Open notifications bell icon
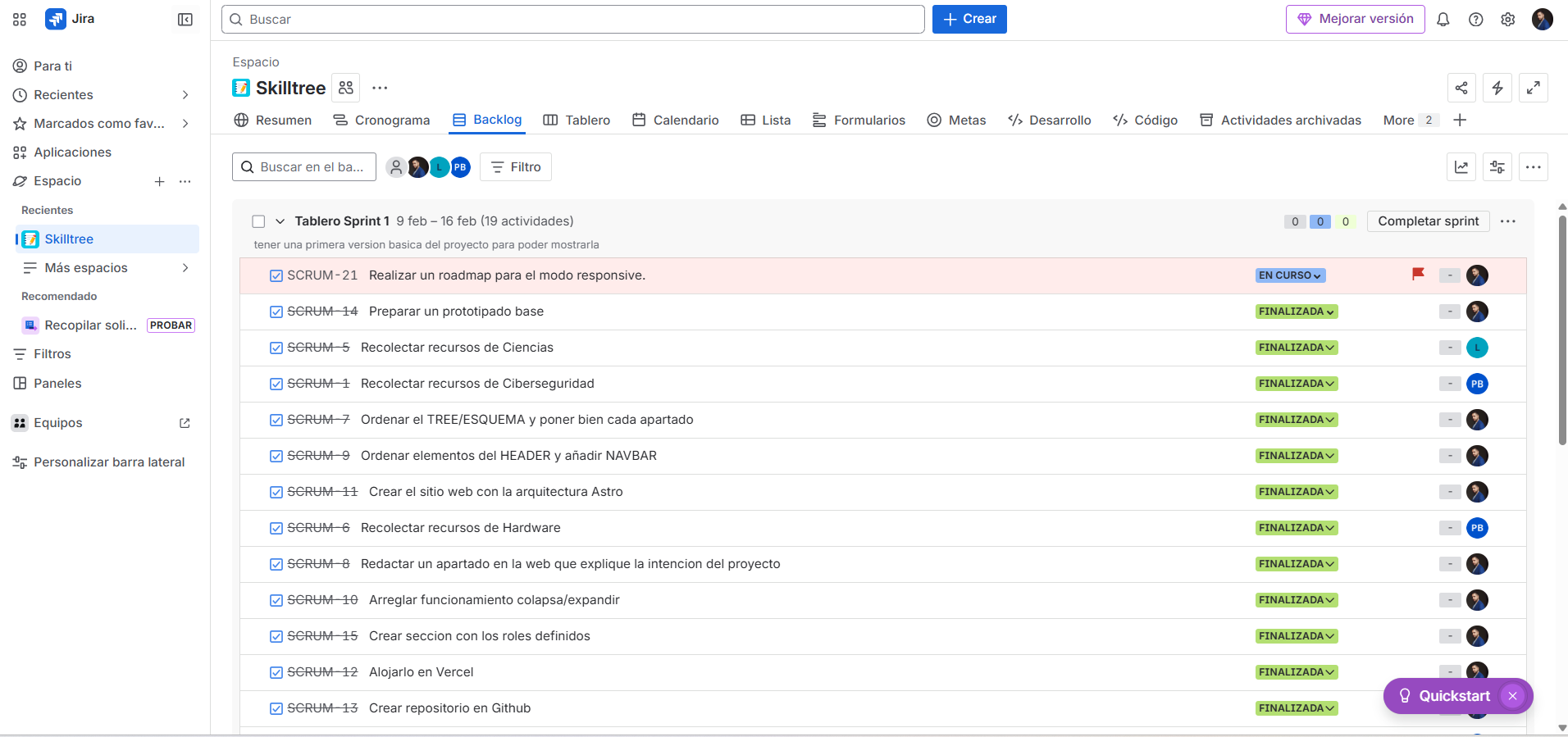 [1443, 19]
